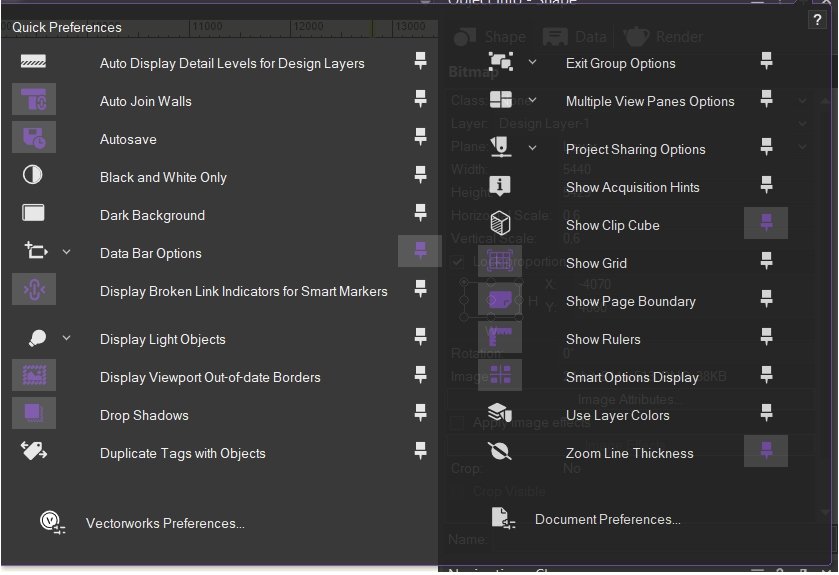Expand the Multiple View Panes Options chevron
The width and height of the screenshot is (839, 575).
[x=532, y=101]
